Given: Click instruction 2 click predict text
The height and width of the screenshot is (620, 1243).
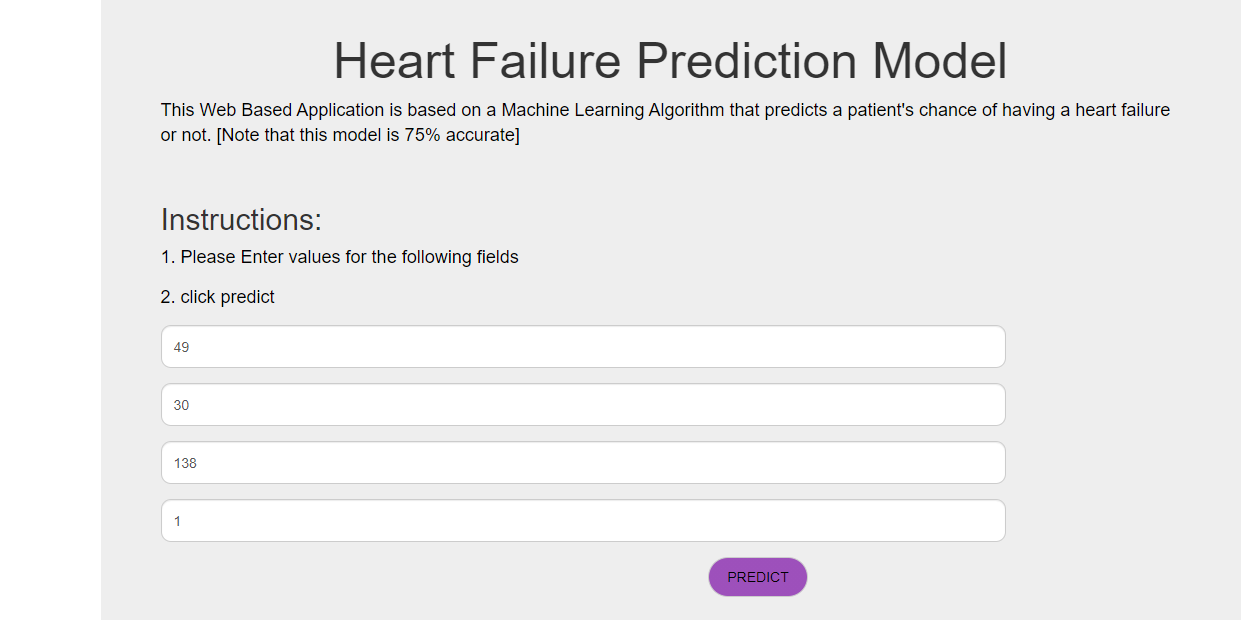Looking at the screenshot, I should coord(218,297).
